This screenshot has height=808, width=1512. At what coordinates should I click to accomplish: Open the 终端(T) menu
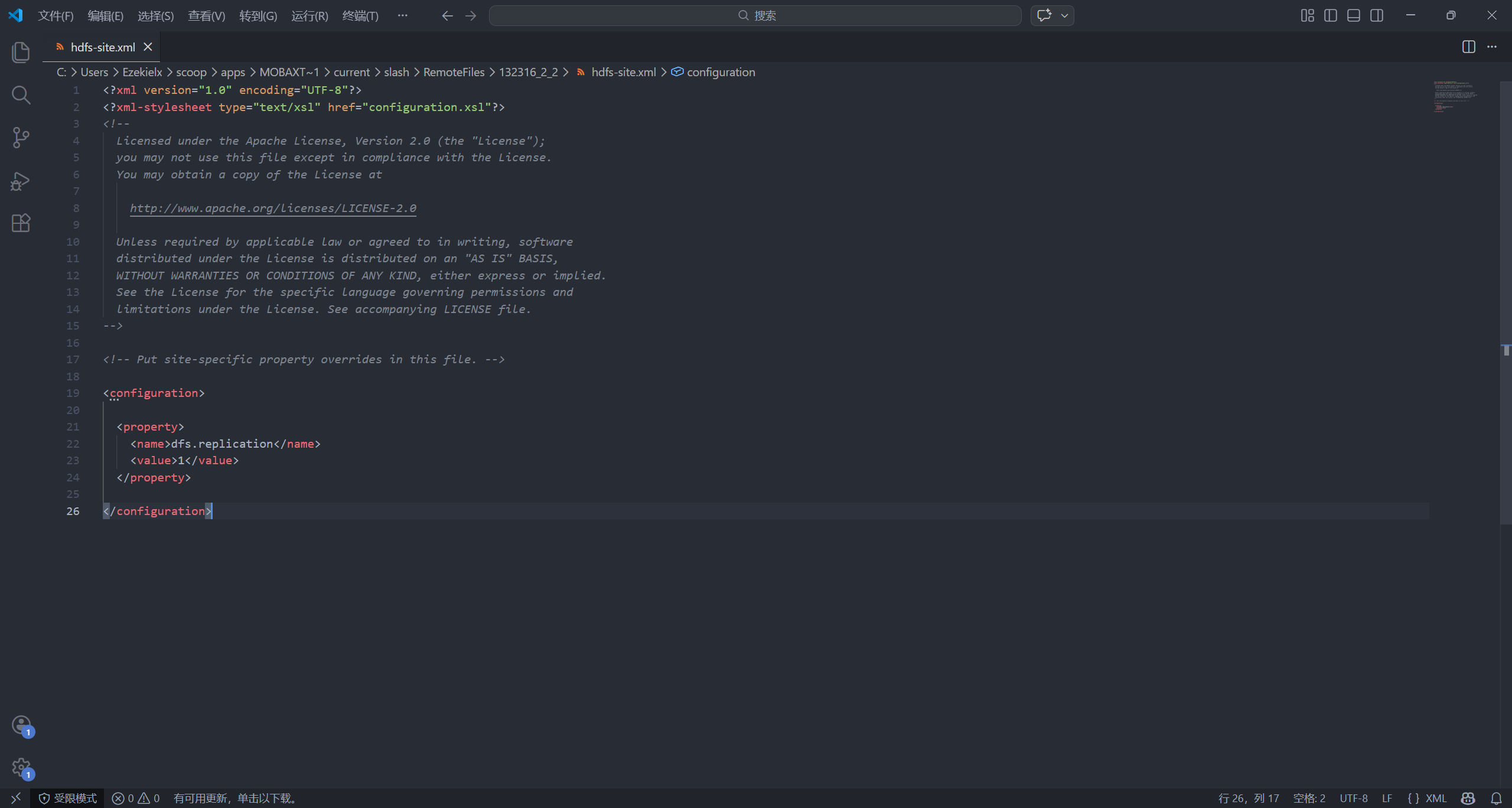tap(360, 16)
